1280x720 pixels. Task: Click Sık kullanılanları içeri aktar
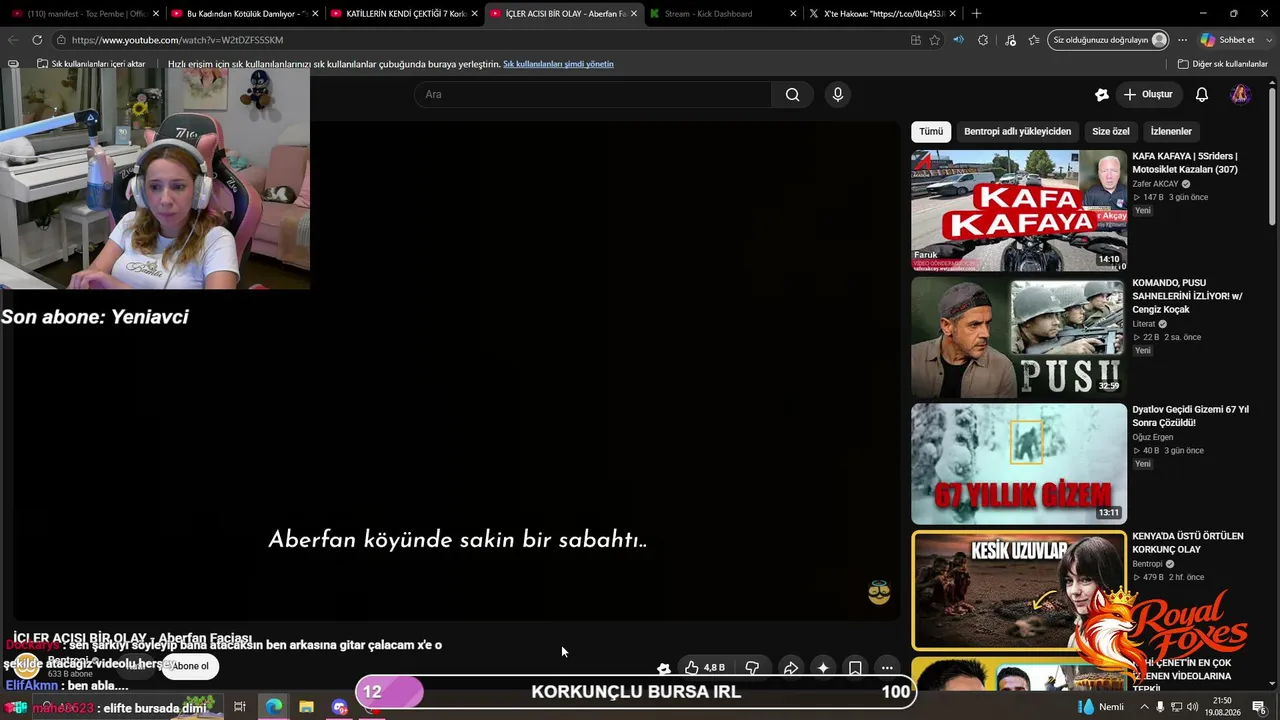91,64
